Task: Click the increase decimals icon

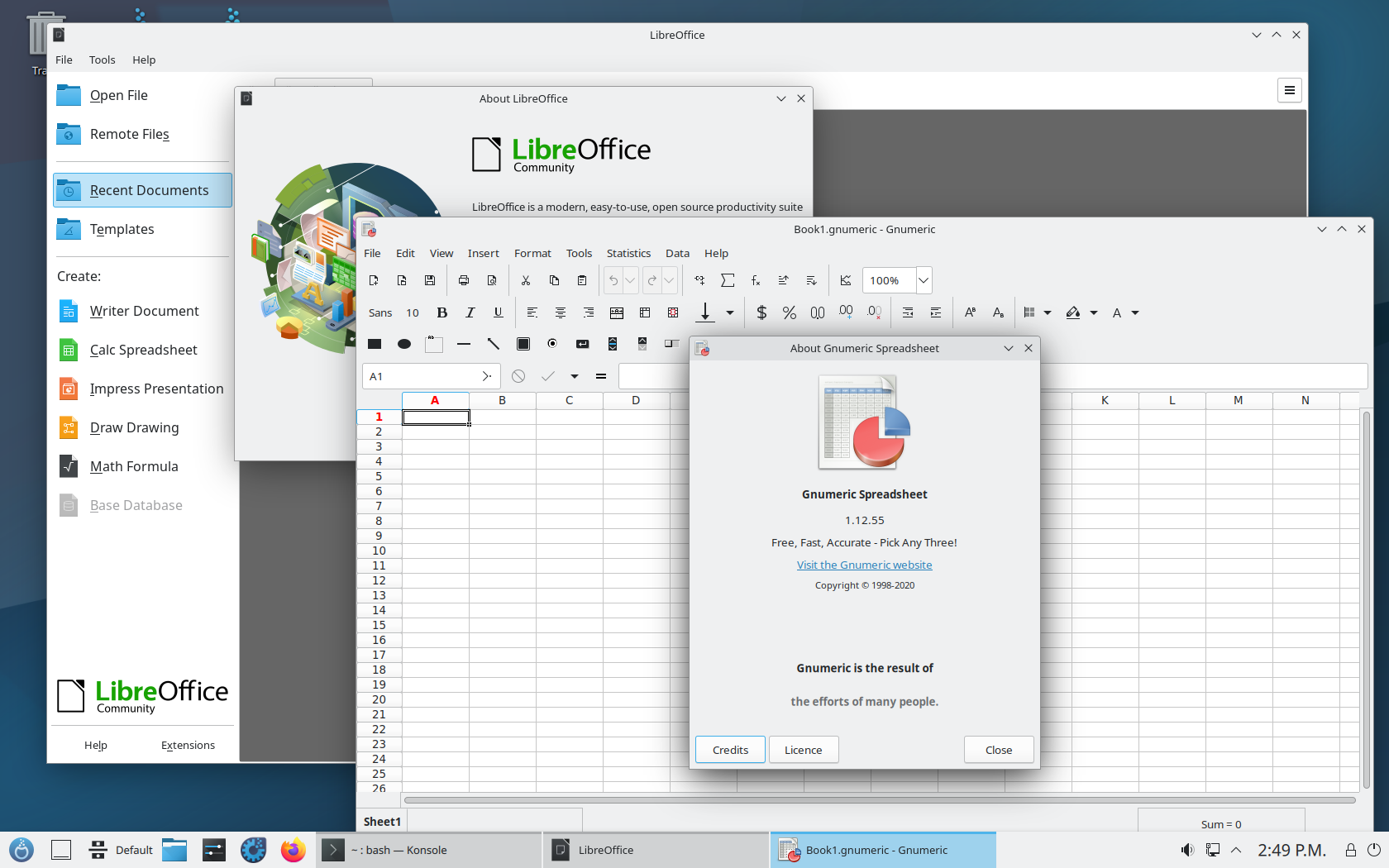Action: tap(846, 312)
